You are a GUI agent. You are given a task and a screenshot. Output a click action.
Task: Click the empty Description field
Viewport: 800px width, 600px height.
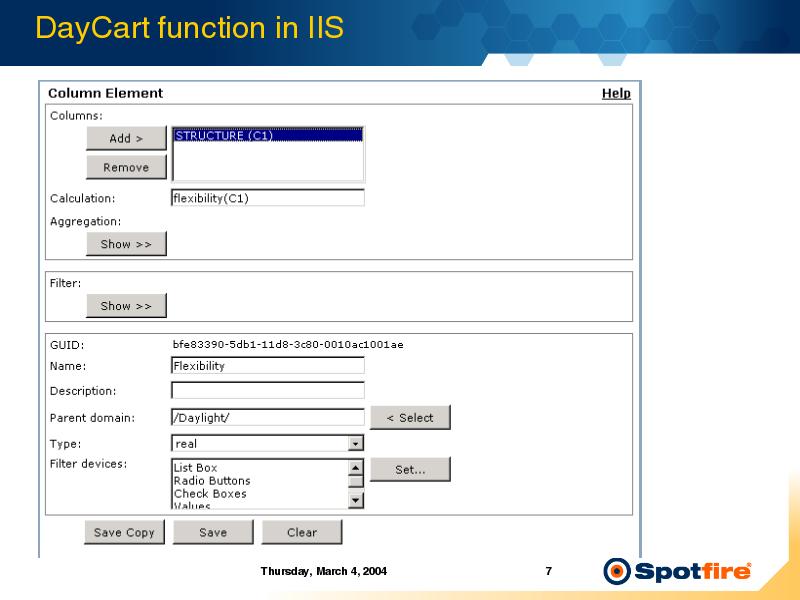point(268,390)
